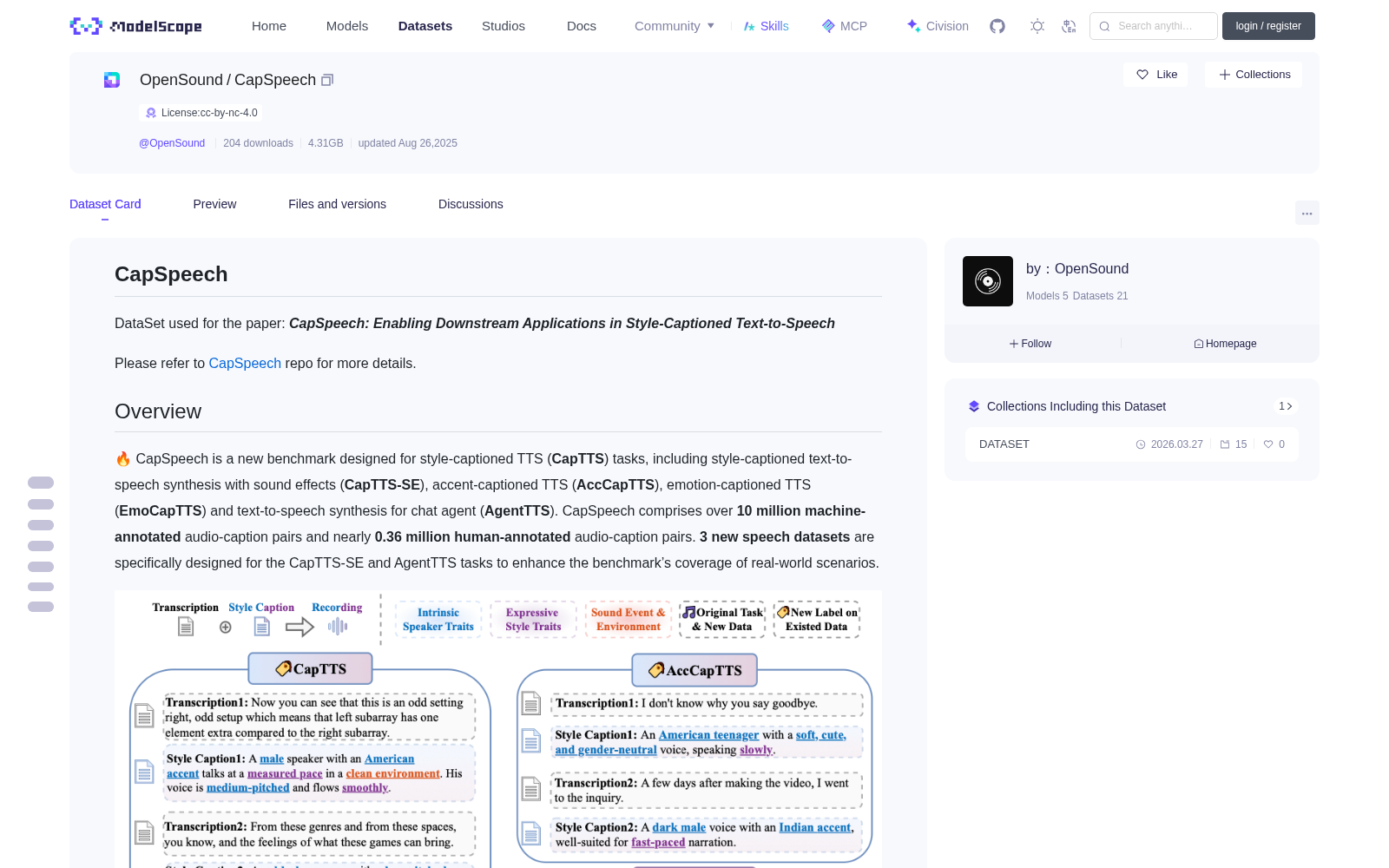Open the CapSpeech repo link
The width and height of the screenshot is (1389, 868).
click(245, 363)
